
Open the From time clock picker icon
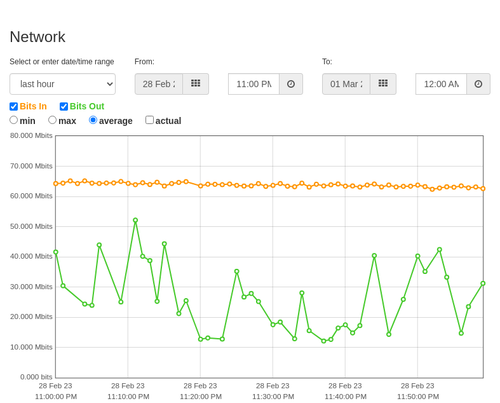pos(291,84)
